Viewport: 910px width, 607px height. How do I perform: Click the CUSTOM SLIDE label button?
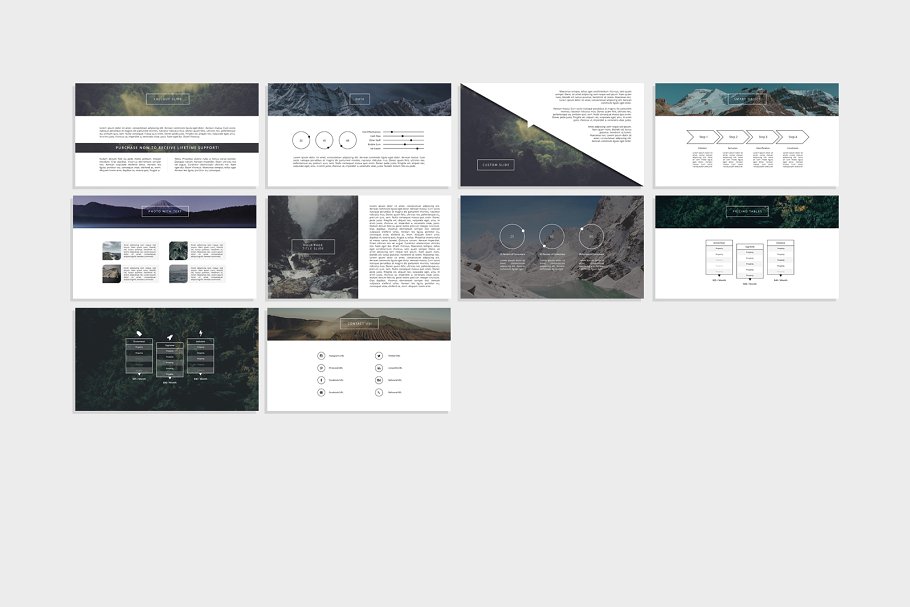[496, 165]
